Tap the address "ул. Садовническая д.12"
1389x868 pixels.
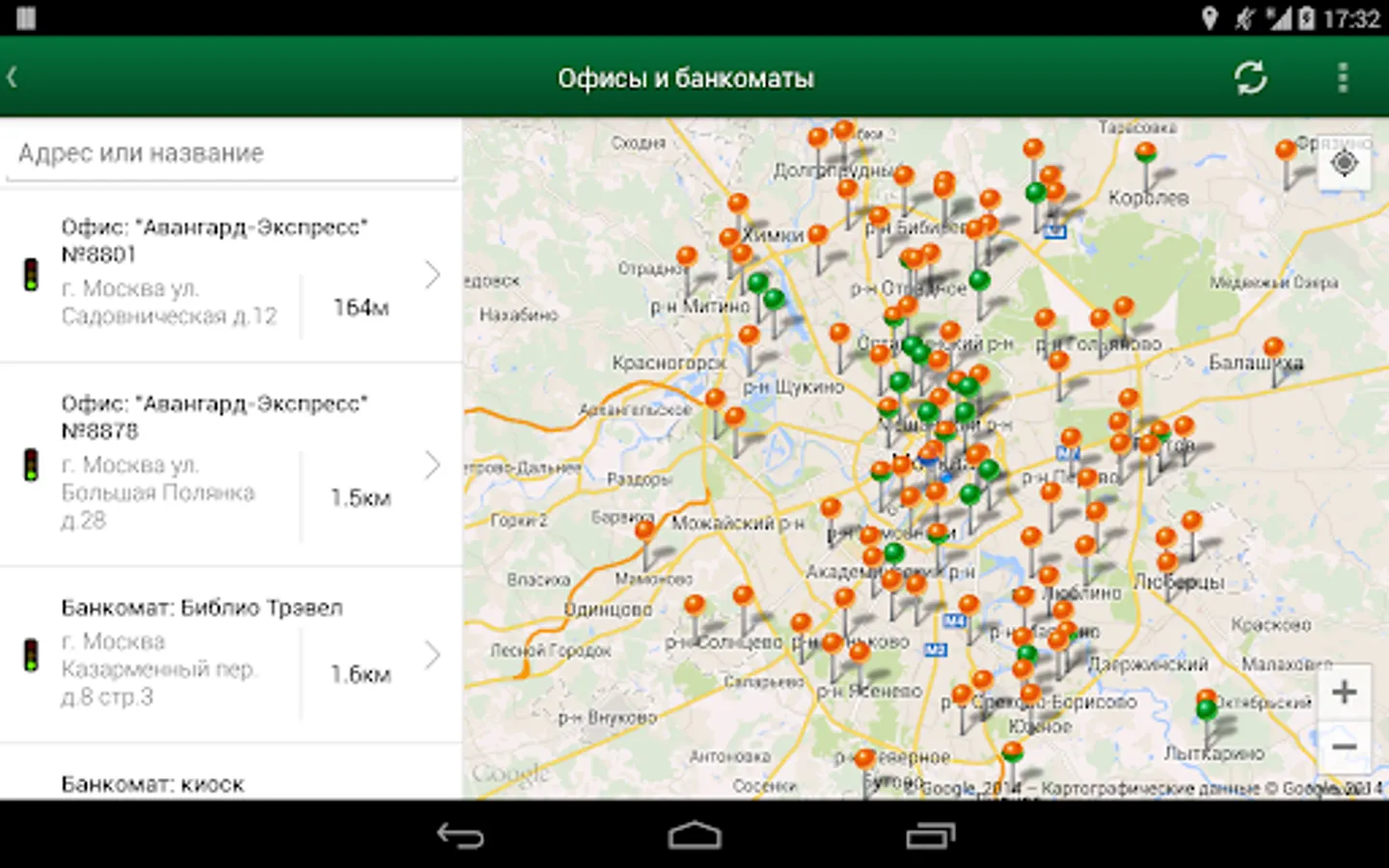[x=169, y=302]
